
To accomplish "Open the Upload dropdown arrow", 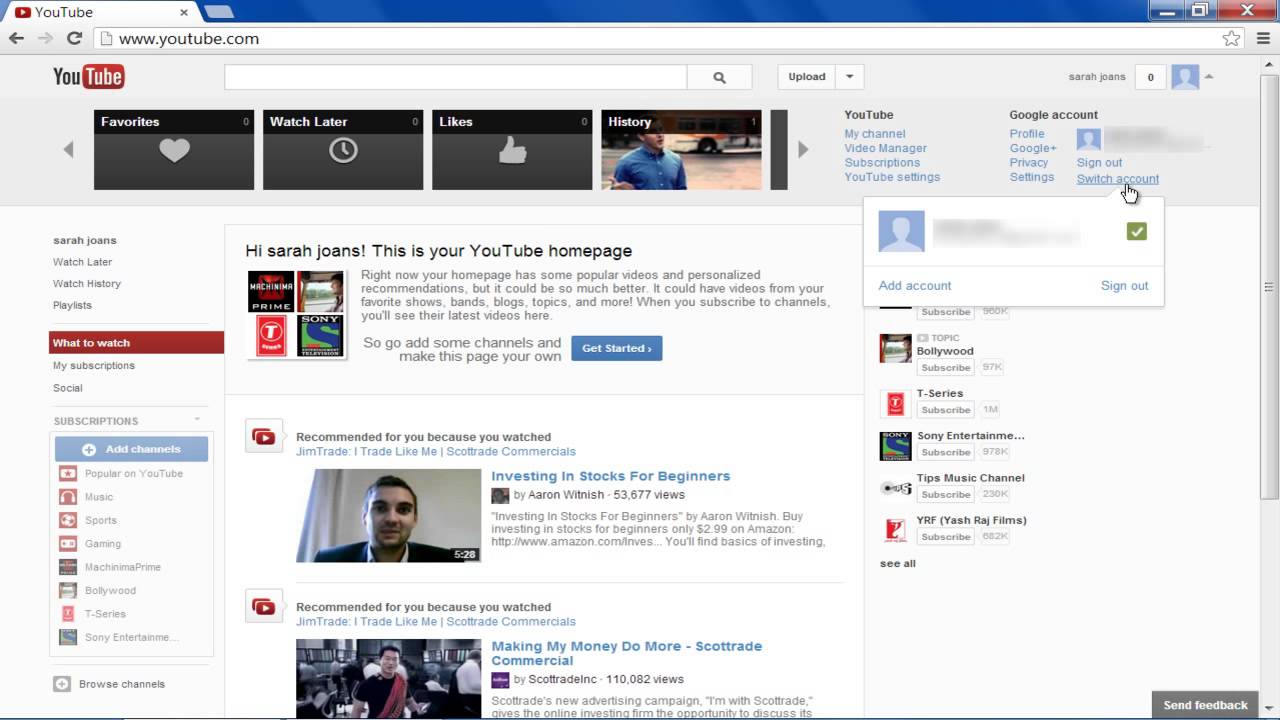I will pos(849,77).
